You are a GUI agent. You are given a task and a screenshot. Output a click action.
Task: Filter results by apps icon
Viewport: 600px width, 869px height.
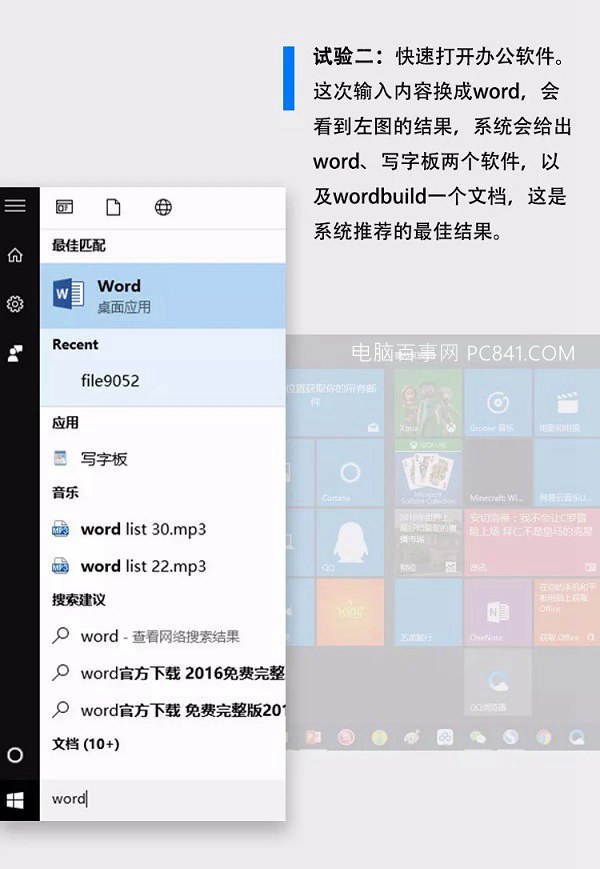coord(65,207)
